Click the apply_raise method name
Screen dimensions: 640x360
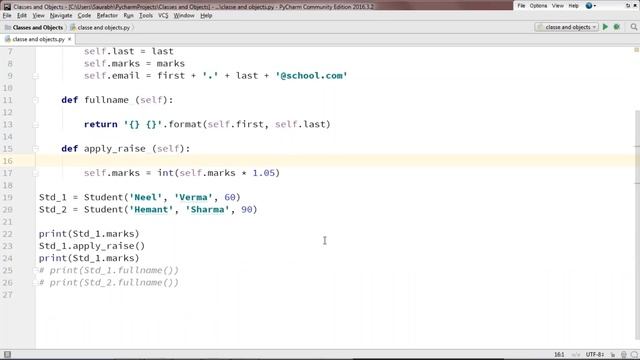[x=115, y=149]
